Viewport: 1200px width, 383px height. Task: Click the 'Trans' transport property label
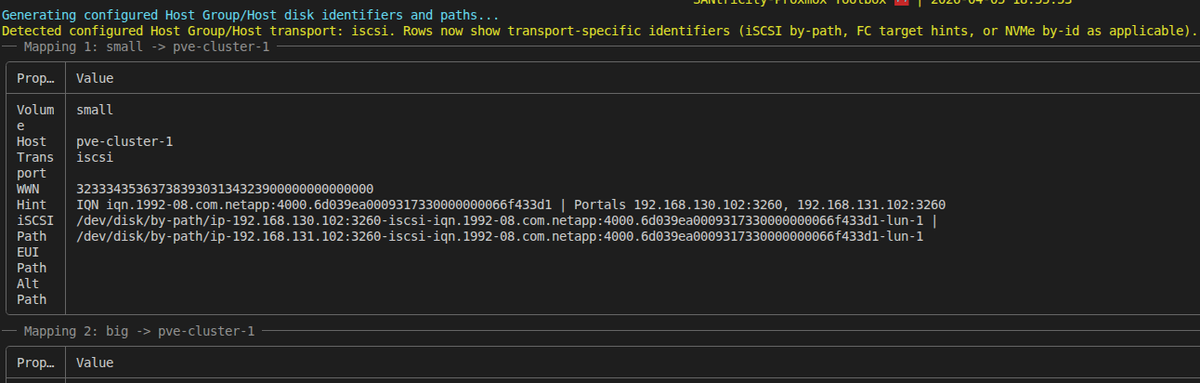35,157
